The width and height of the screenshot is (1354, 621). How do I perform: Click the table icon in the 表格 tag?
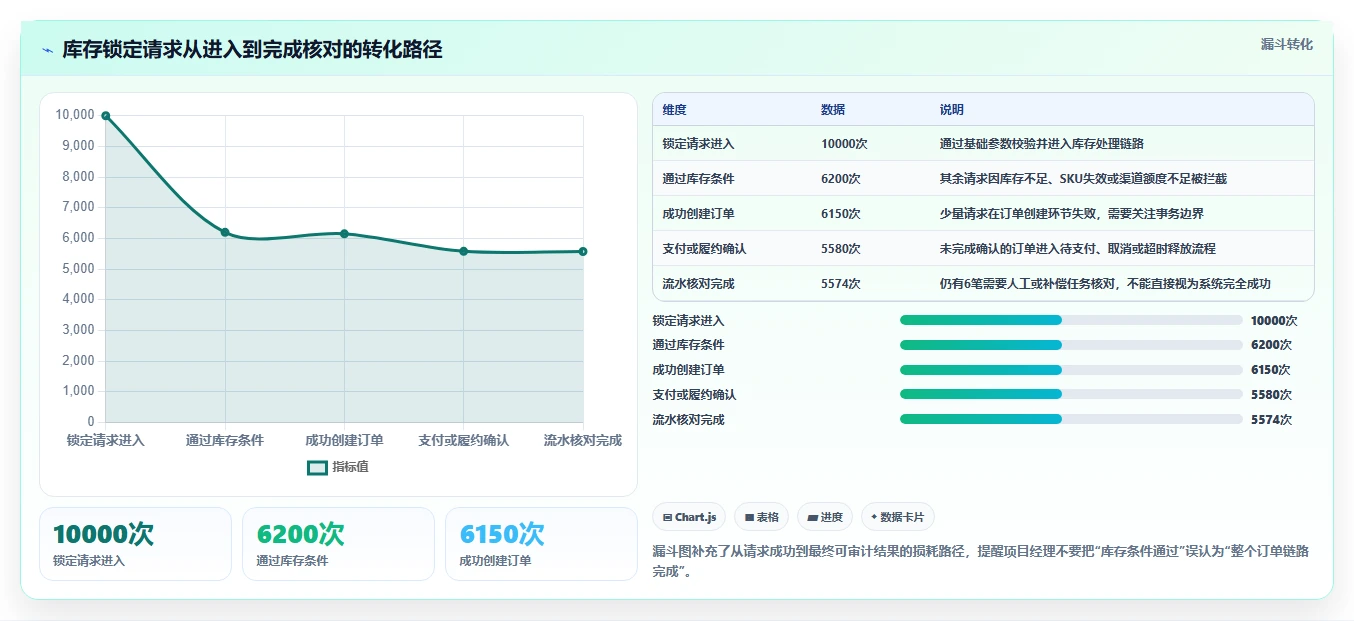coord(749,517)
